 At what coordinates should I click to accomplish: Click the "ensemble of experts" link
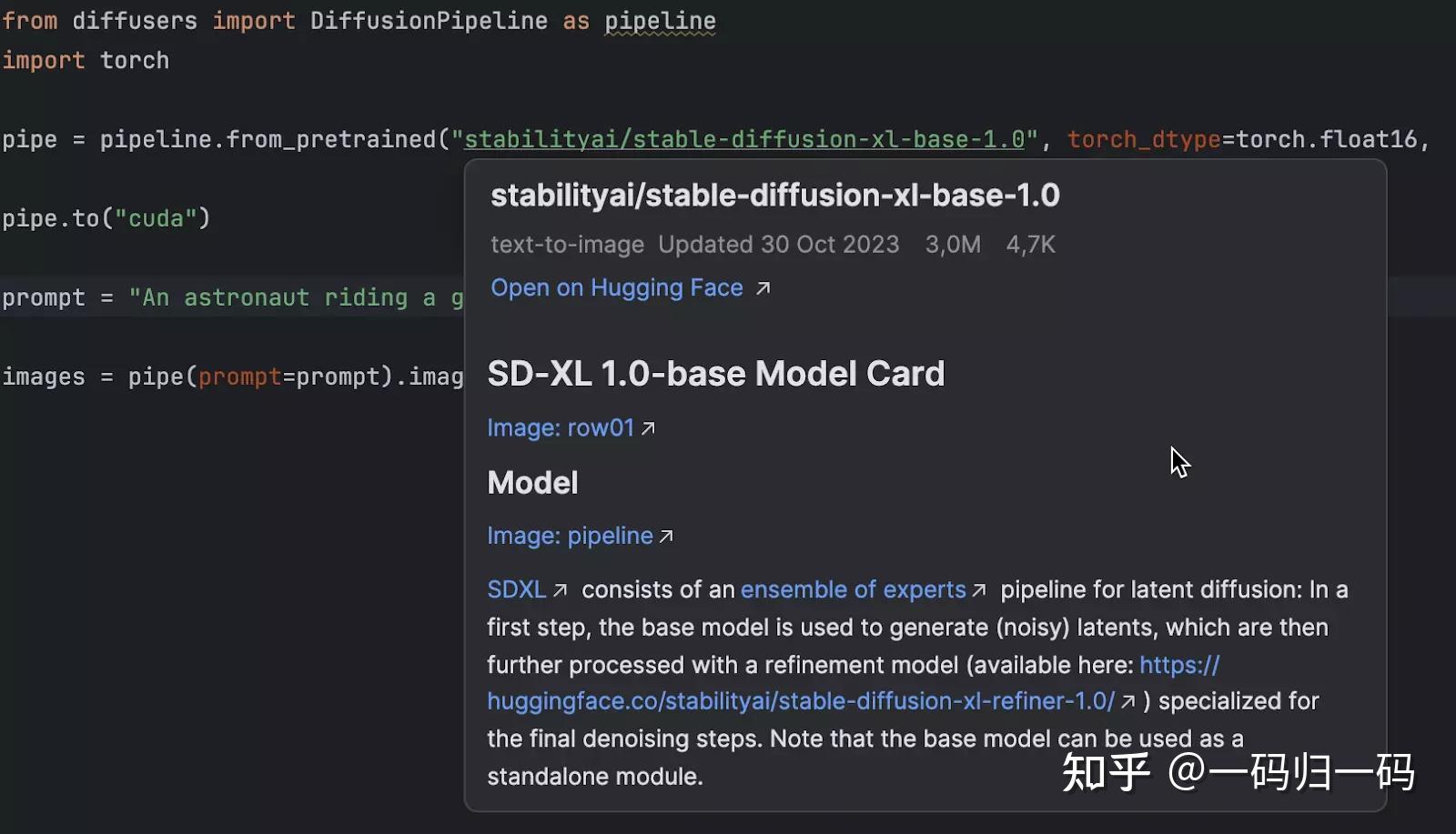853,589
